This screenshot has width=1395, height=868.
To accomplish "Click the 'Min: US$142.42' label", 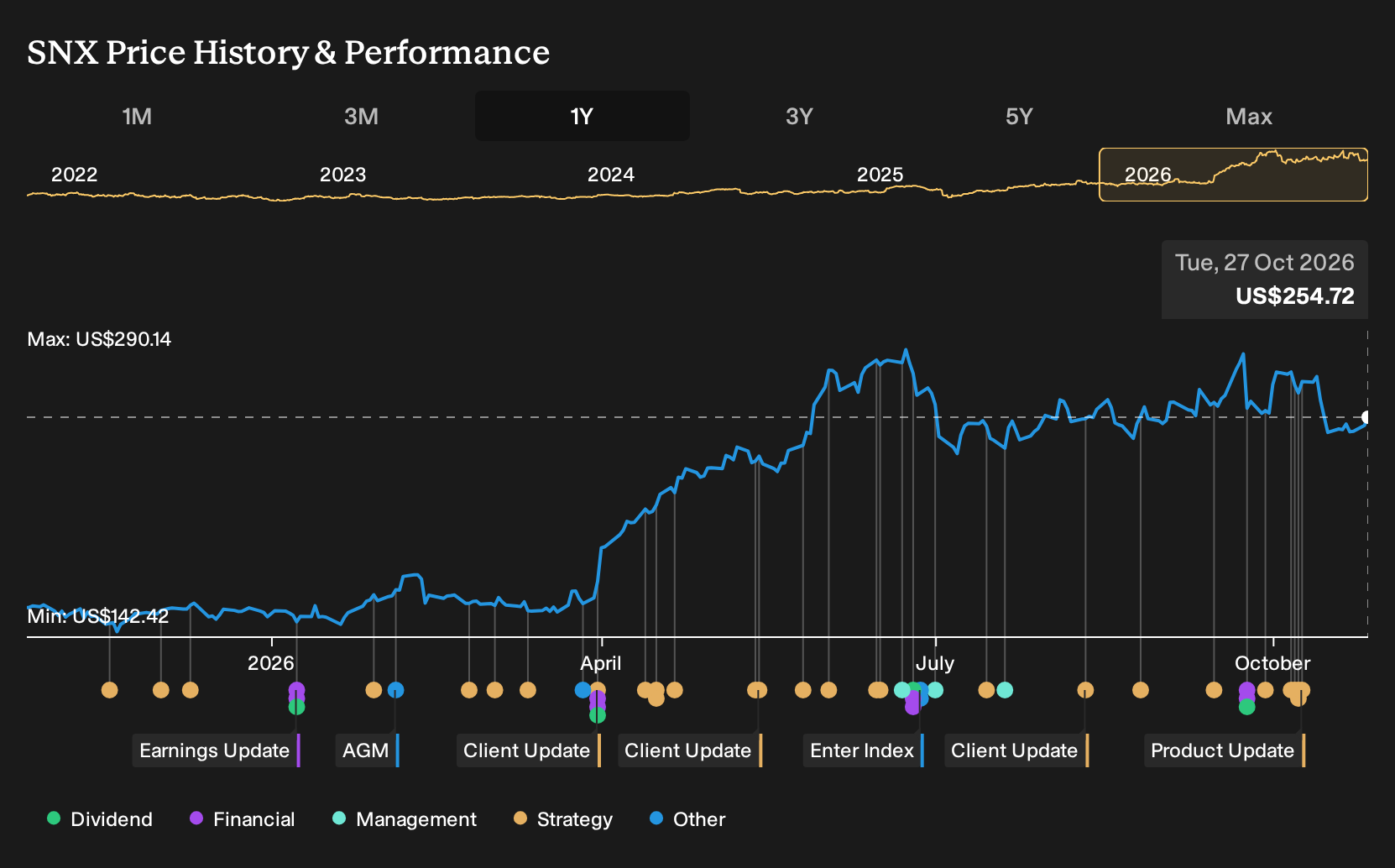I will pyautogui.click(x=98, y=616).
